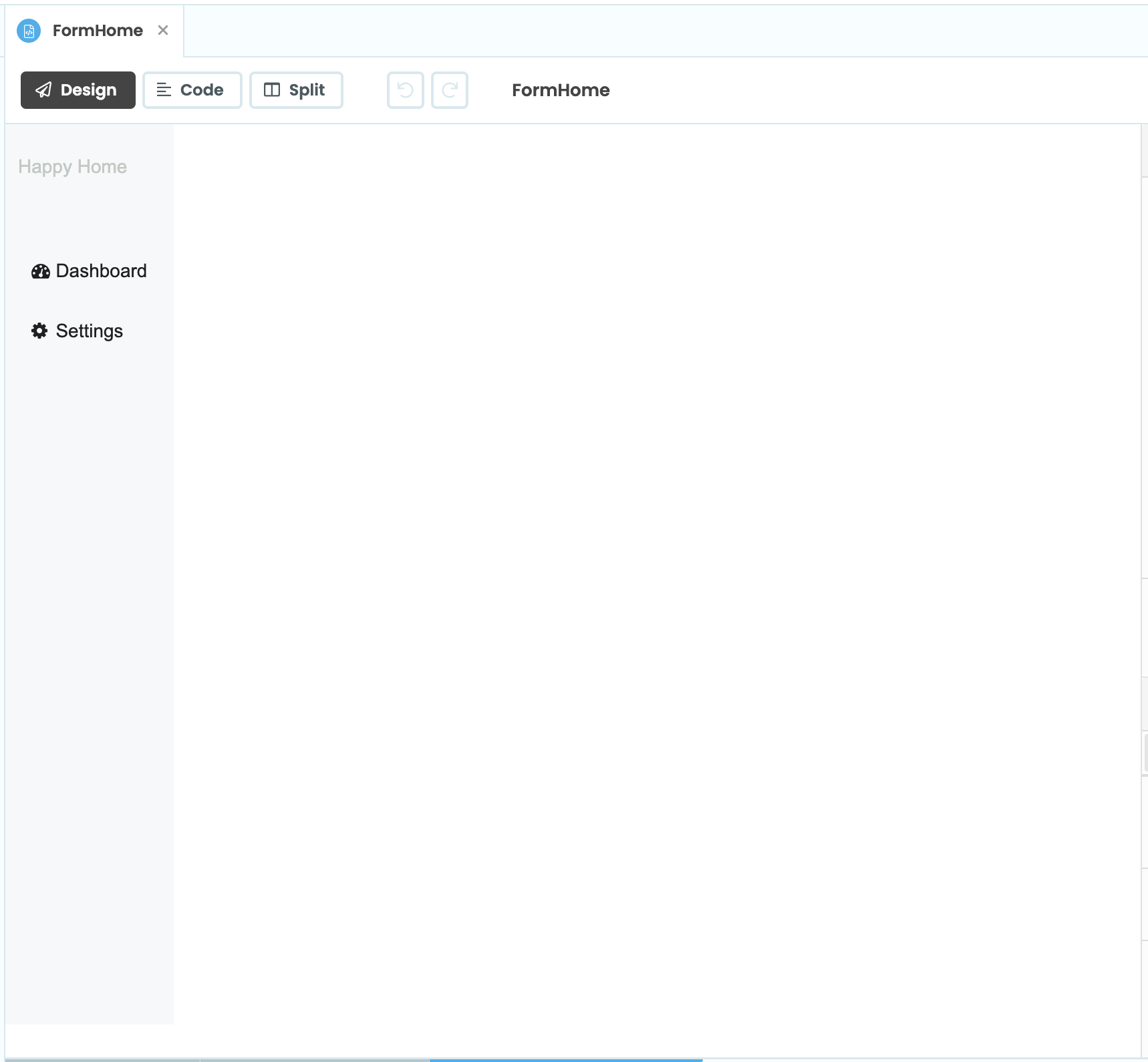Click the Undo arrow button

(x=406, y=90)
